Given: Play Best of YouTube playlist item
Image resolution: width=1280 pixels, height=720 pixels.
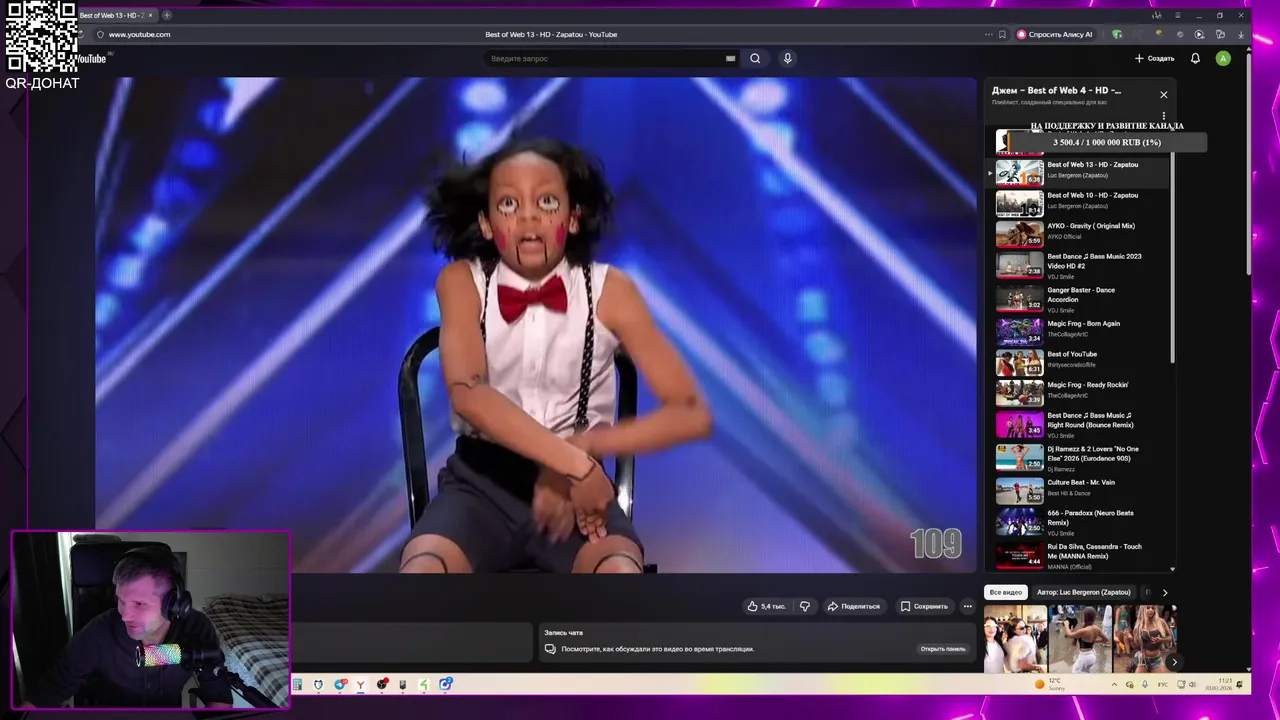Looking at the screenshot, I should (x=1081, y=362).
